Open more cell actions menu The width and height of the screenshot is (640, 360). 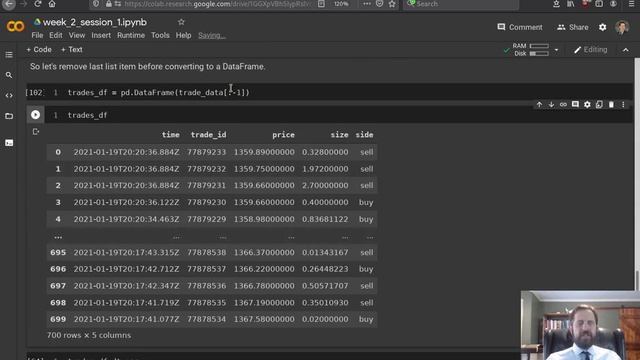[623, 105]
